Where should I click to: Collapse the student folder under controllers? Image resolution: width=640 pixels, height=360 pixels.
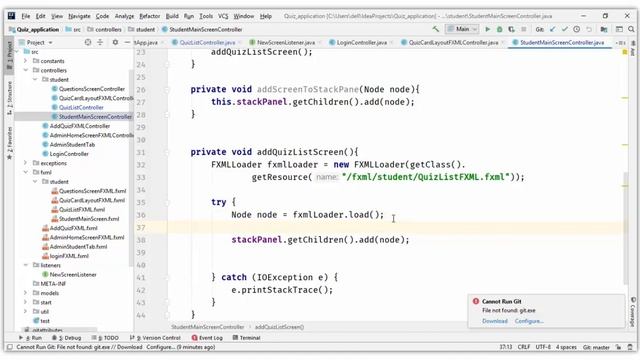[x=35, y=80]
